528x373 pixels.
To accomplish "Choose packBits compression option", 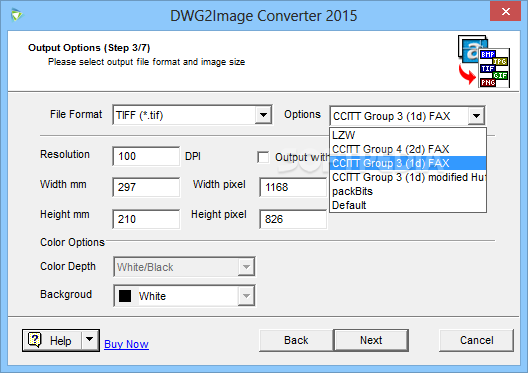I will click(x=408, y=192).
